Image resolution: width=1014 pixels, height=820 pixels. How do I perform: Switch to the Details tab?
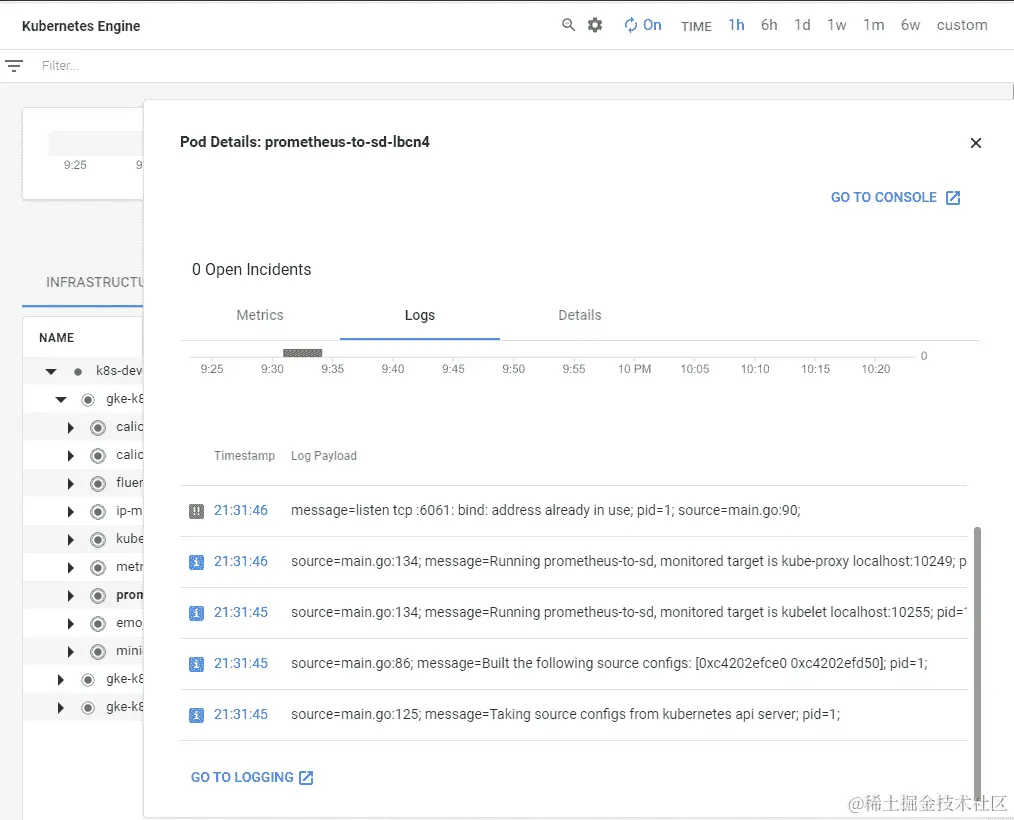pyautogui.click(x=580, y=315)
